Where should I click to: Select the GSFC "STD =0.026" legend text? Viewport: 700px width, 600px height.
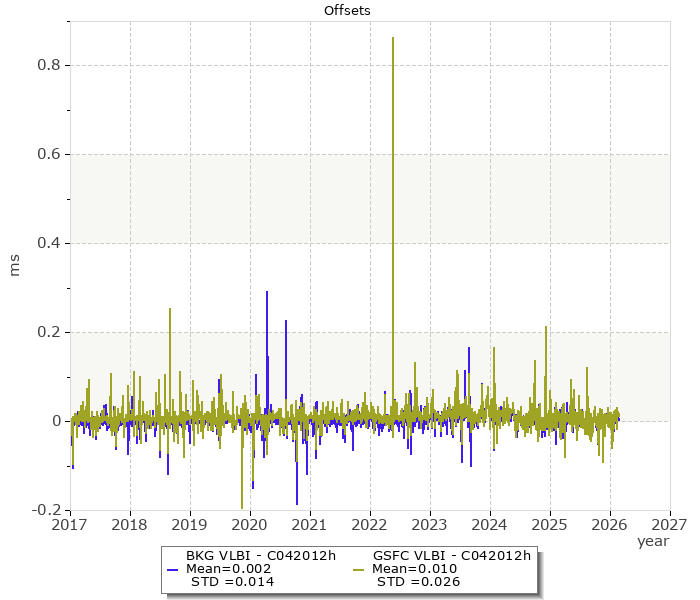click(x=418, y=581)
